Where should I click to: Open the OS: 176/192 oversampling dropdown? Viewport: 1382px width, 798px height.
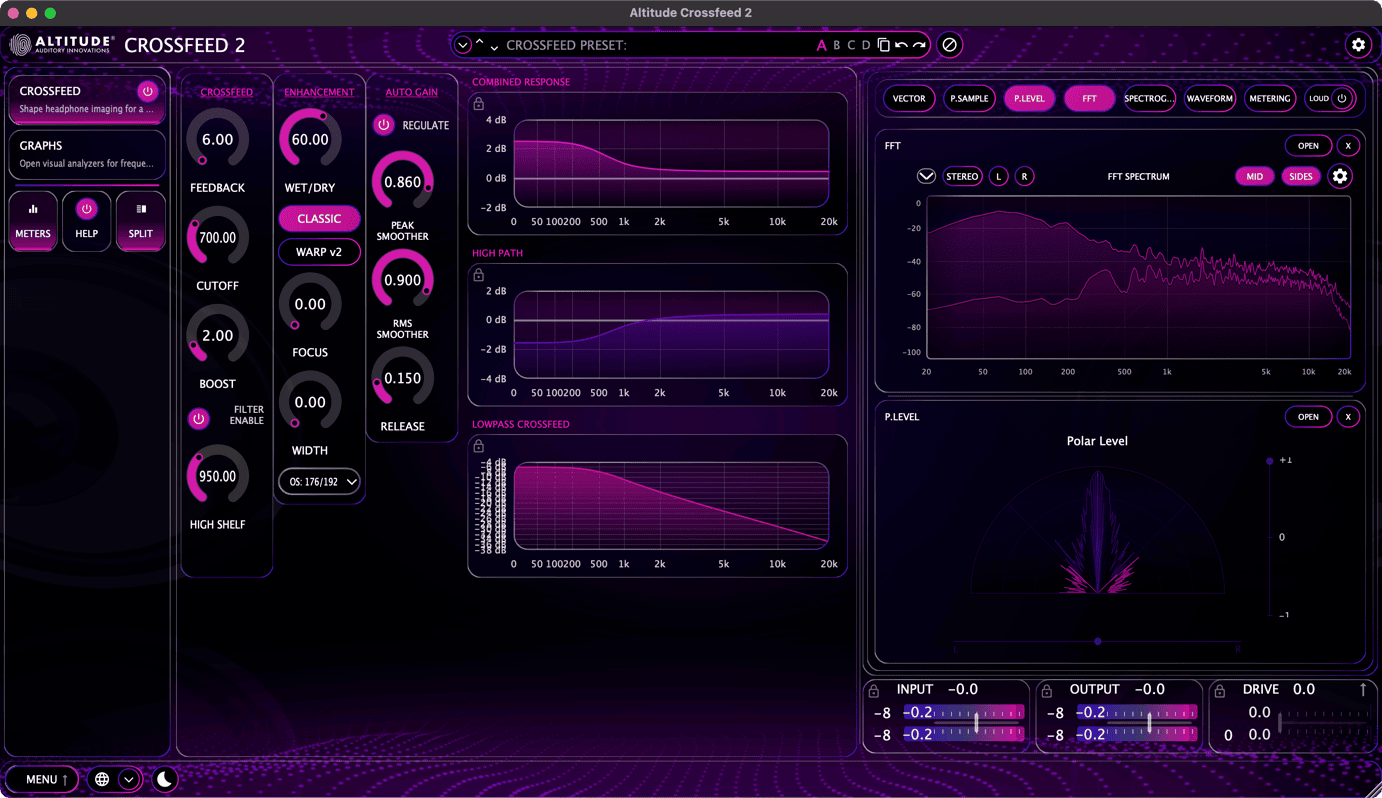[319, 482]
